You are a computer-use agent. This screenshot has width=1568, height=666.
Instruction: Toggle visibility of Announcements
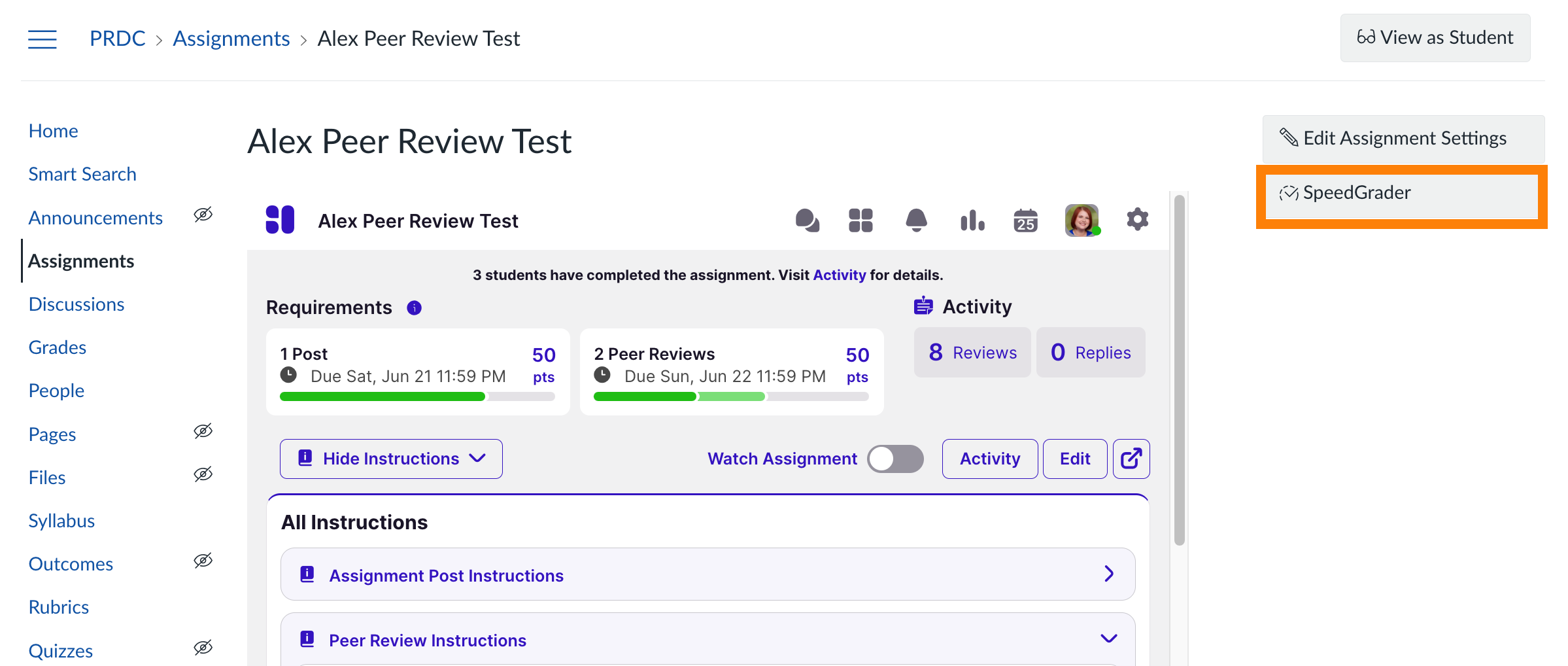[x=203, y=215]
